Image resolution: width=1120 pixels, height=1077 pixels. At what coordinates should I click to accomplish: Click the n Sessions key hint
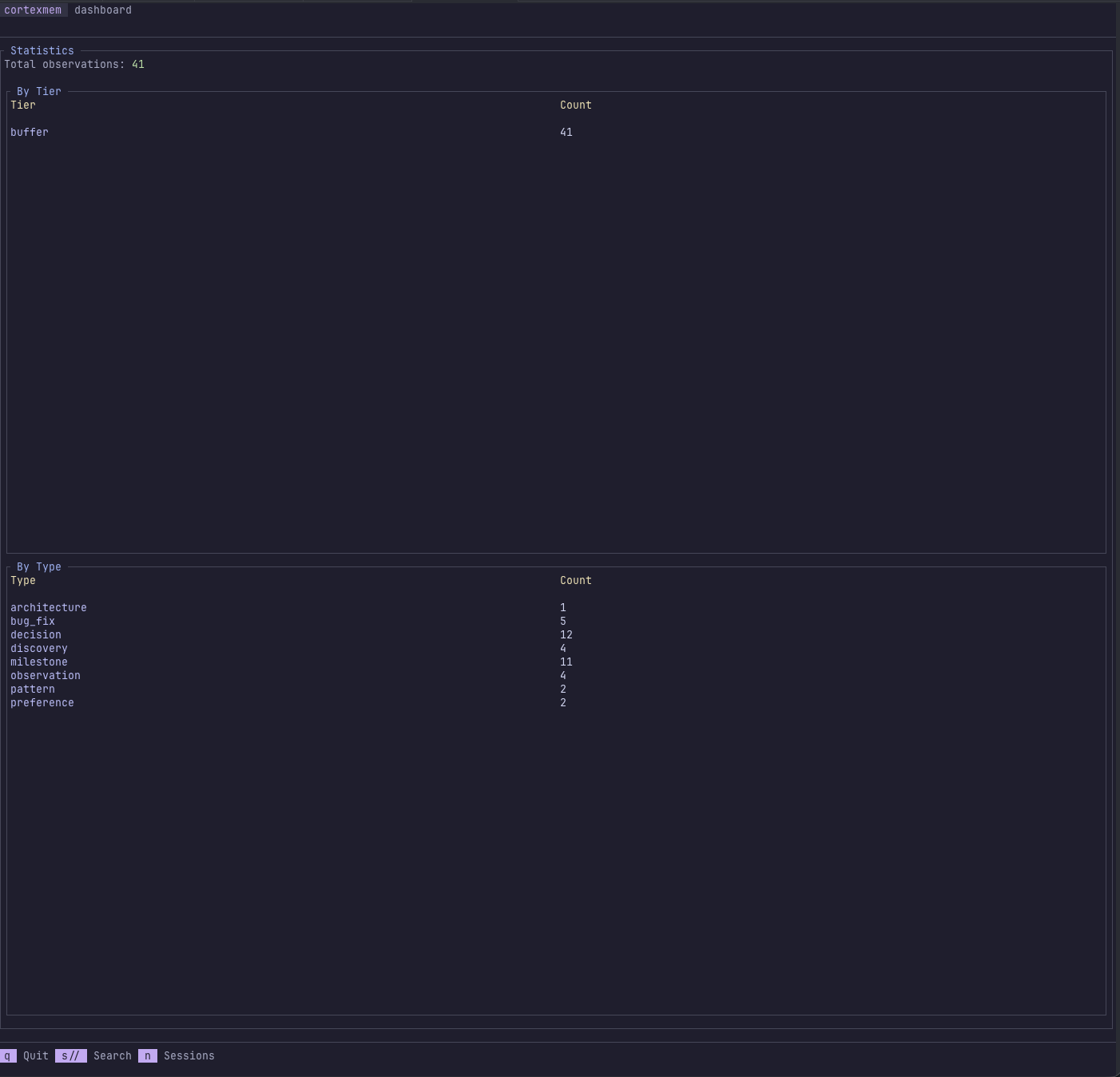click(177, 1056)
